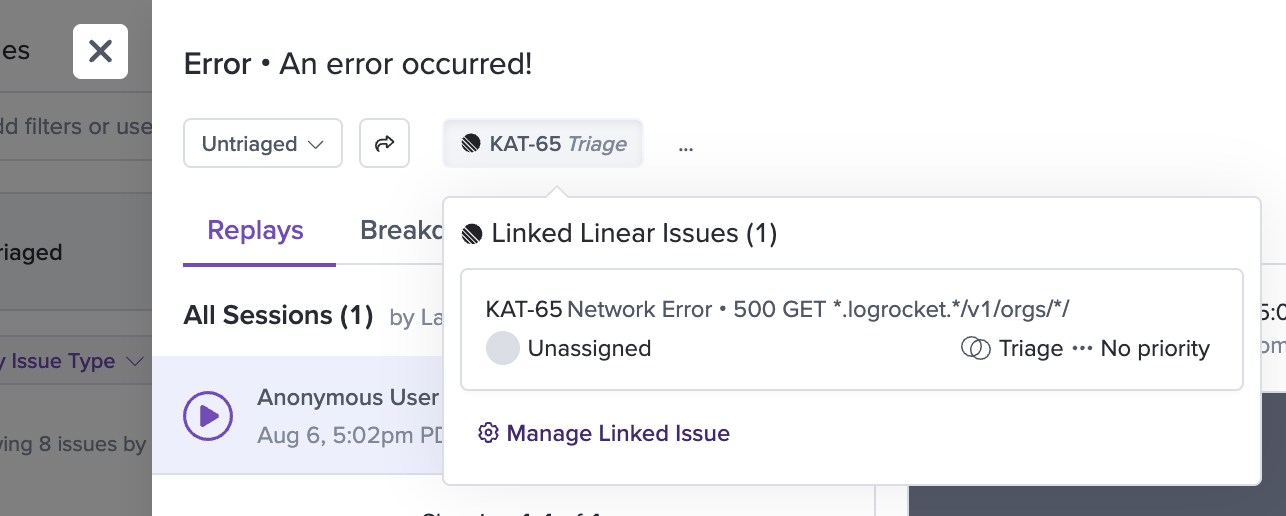
Task: Click the No priority dots icon
Action: pos(1082,348)
